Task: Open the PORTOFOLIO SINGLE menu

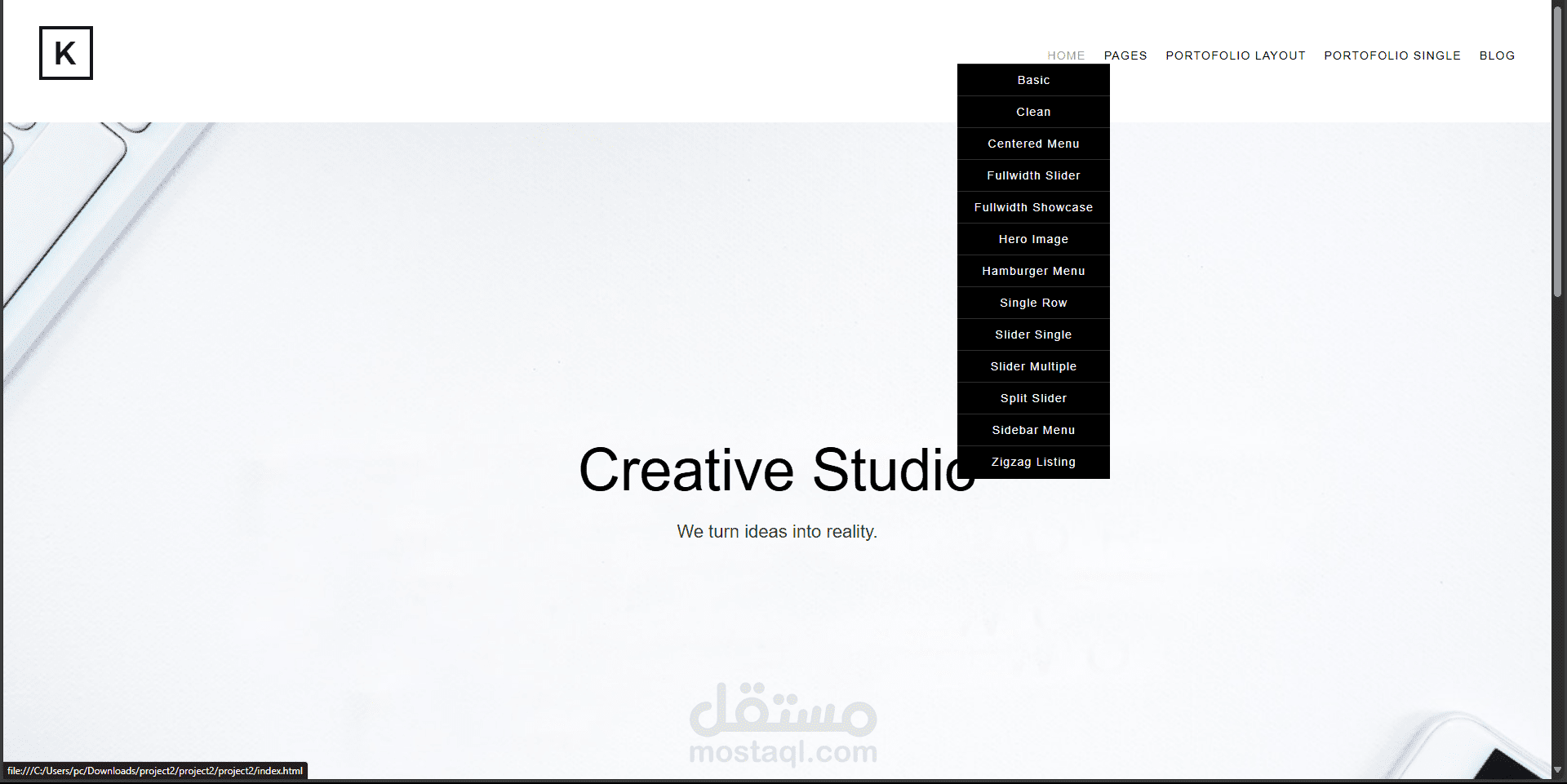Action: [x=1392, y=55]
